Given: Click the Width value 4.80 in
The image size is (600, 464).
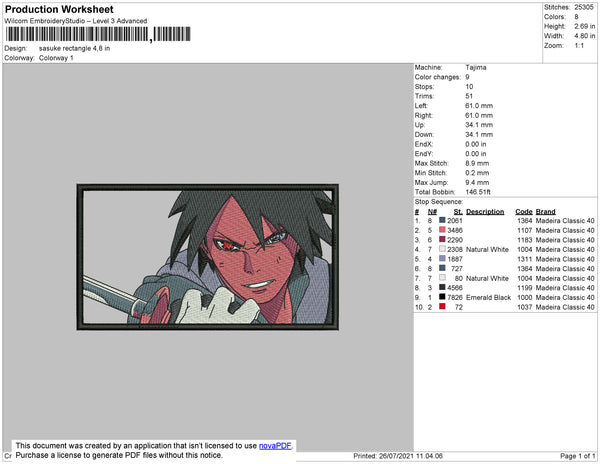Looking at the screenshot, I should click(585, 36).
